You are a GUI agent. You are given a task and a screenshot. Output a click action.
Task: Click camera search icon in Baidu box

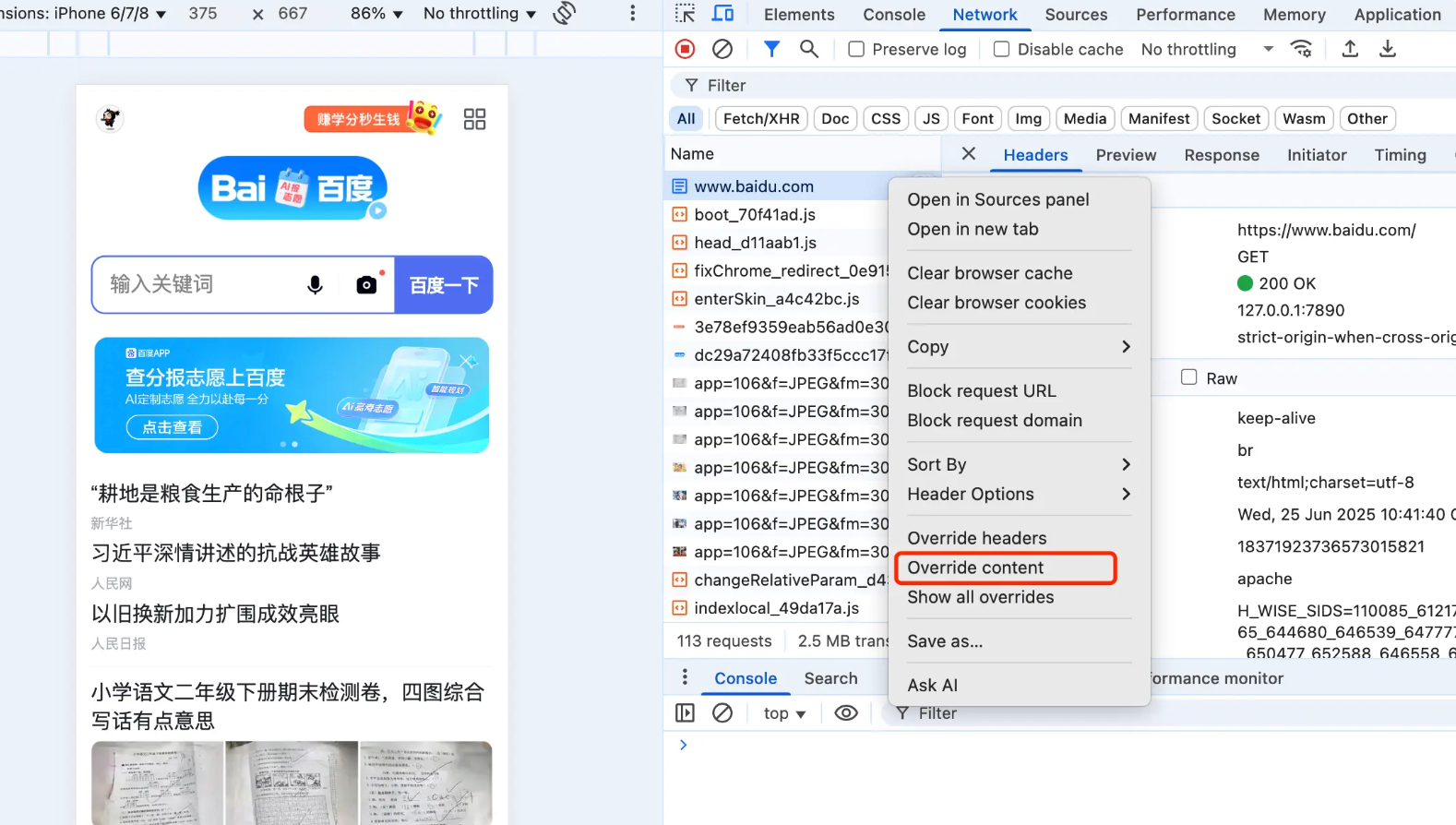pyautogui.click(x=366, y=284)
